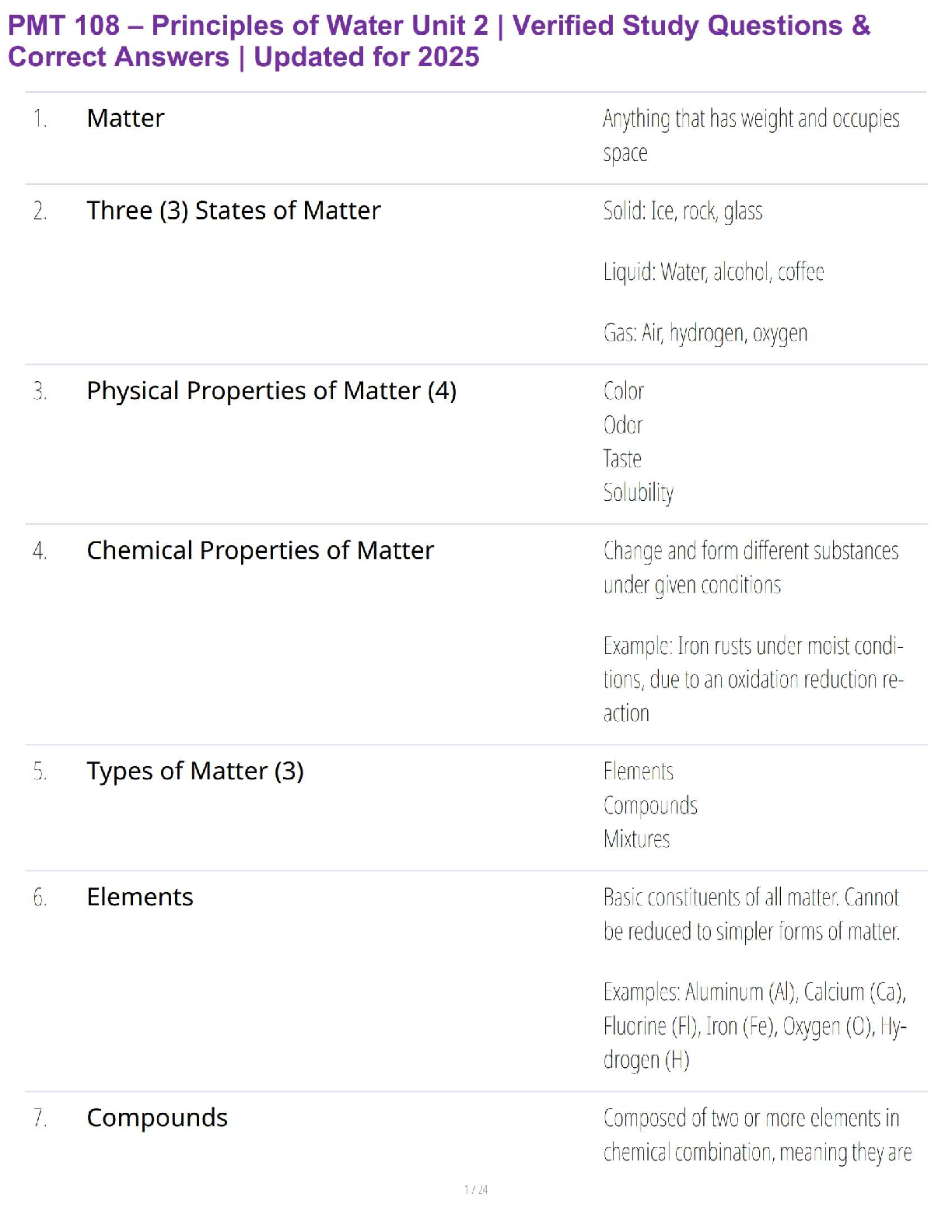Image resolution: width=952 pixels, height=1232 pixels.
Task: Click the "Gas: Air, hydrogen, oxygen" line
Action: pyautogui.click(x=705, y=334)
